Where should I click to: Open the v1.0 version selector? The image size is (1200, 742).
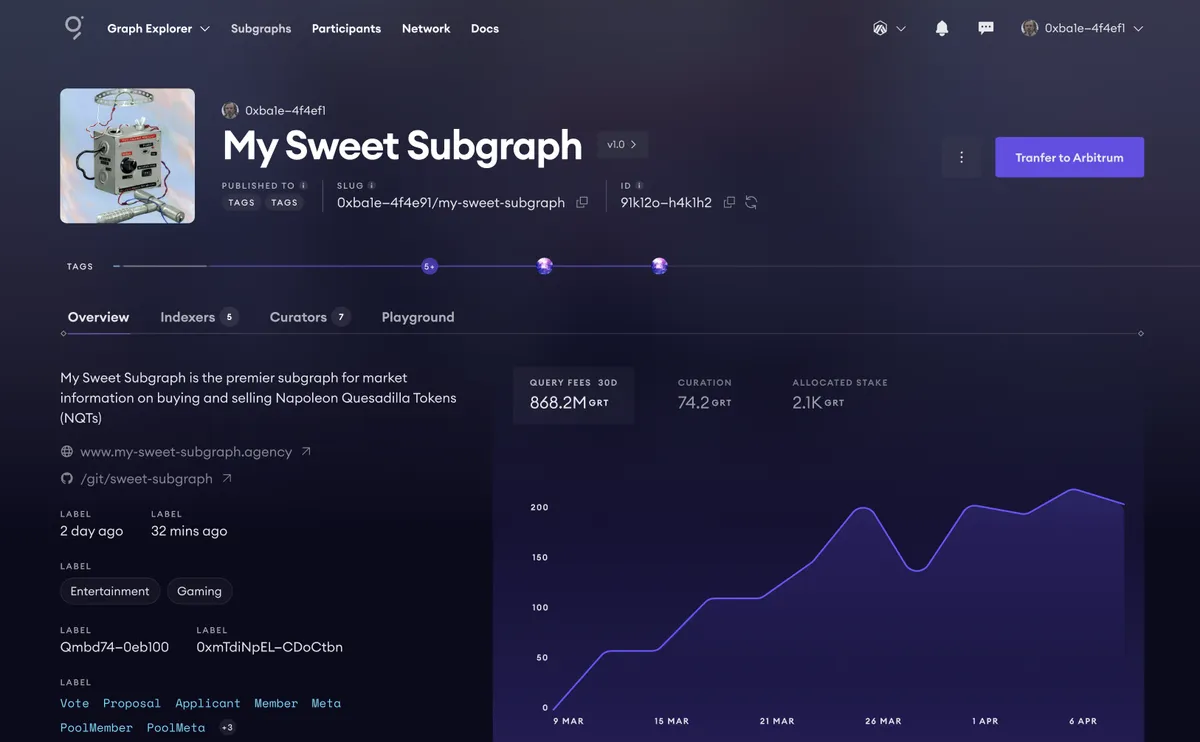coord(622,145)
